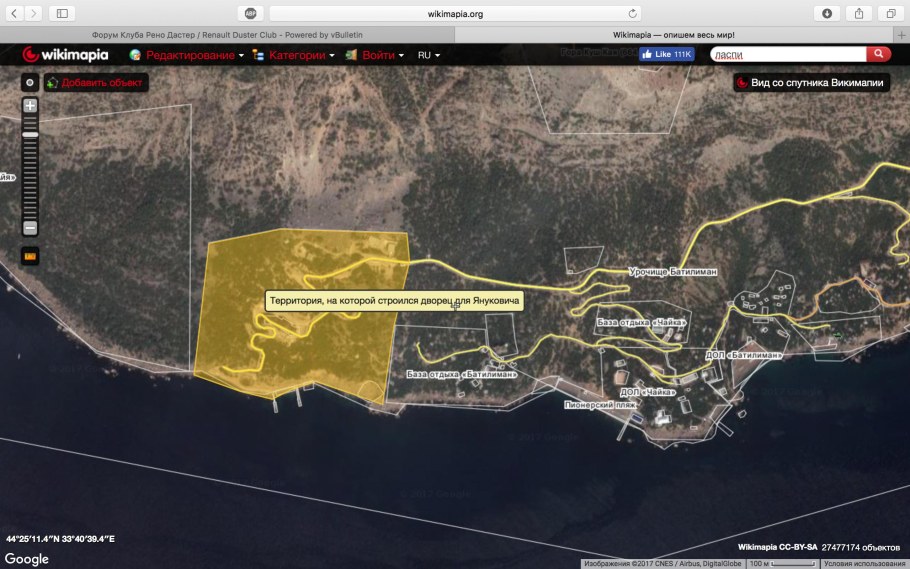This screenshot has width=910, height=569.
Task: Zoom out with the minus button
Action: coord(30,228)
